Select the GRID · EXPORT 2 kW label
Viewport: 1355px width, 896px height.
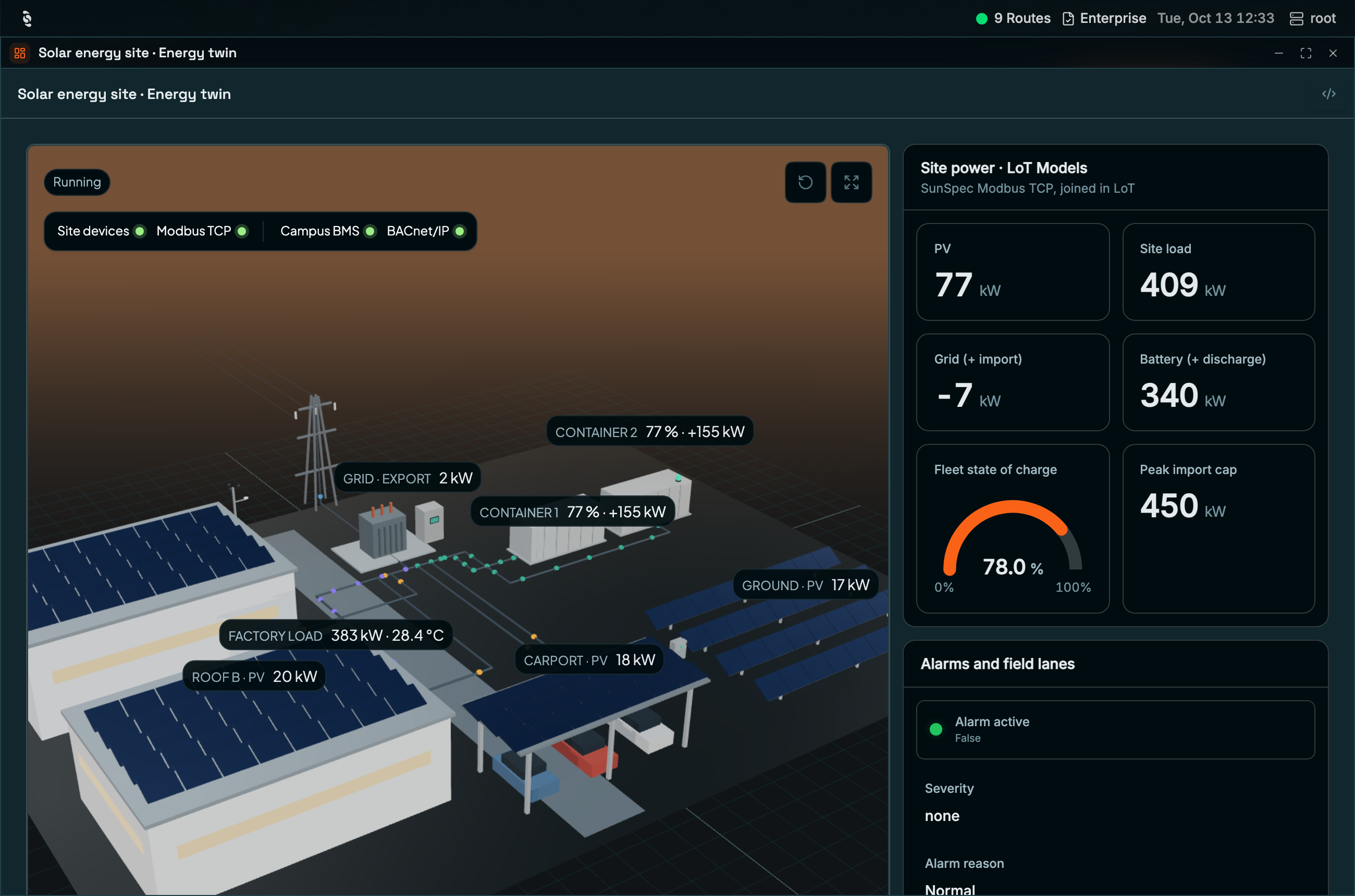tap(408, 478)
